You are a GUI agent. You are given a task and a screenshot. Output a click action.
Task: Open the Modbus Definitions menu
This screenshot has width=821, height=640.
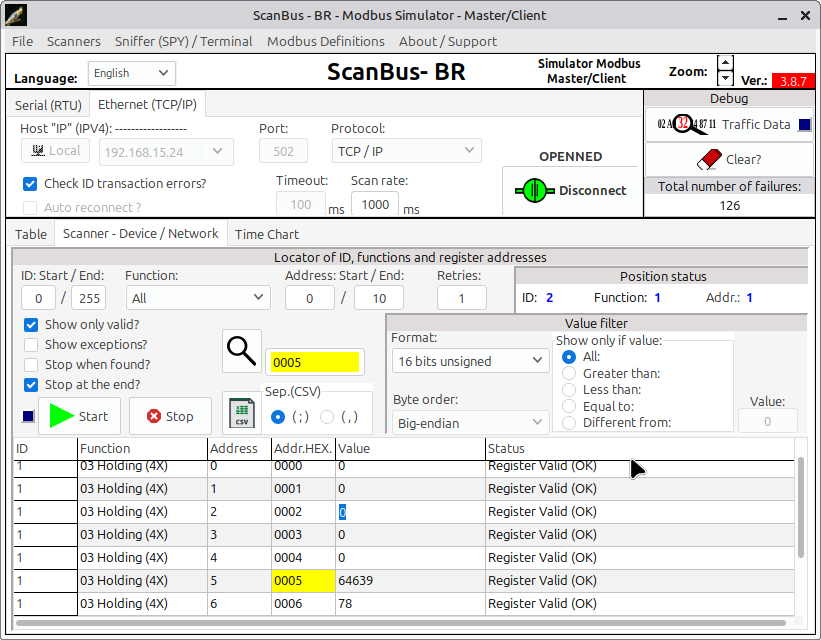point(326,41)
